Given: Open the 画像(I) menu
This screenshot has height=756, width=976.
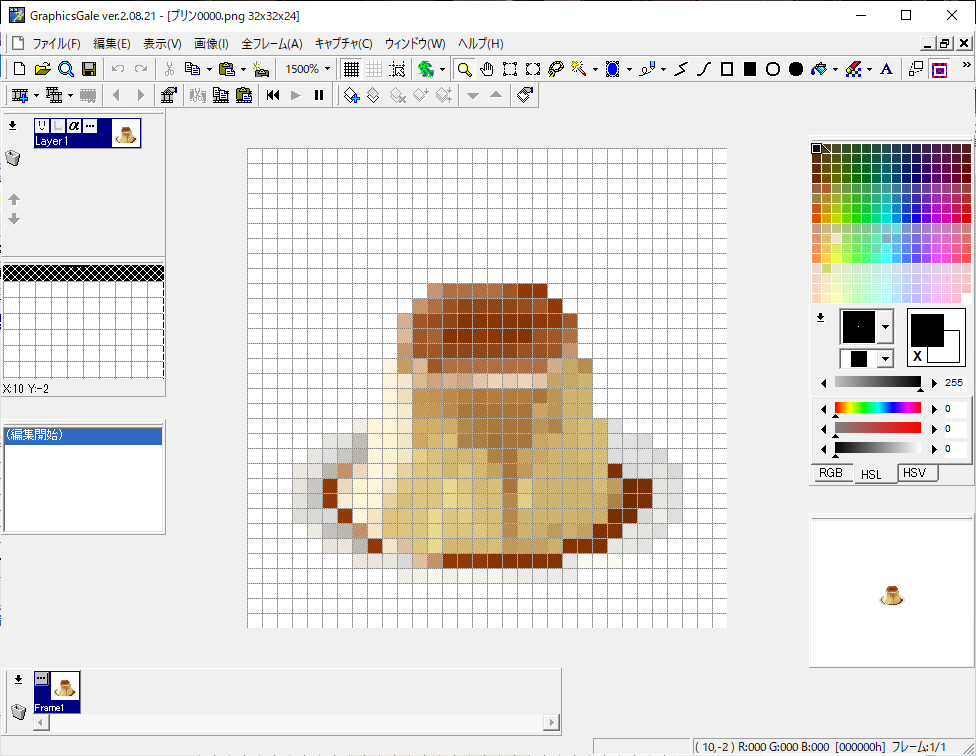Looking at the screenshot, I should [211, 44].
